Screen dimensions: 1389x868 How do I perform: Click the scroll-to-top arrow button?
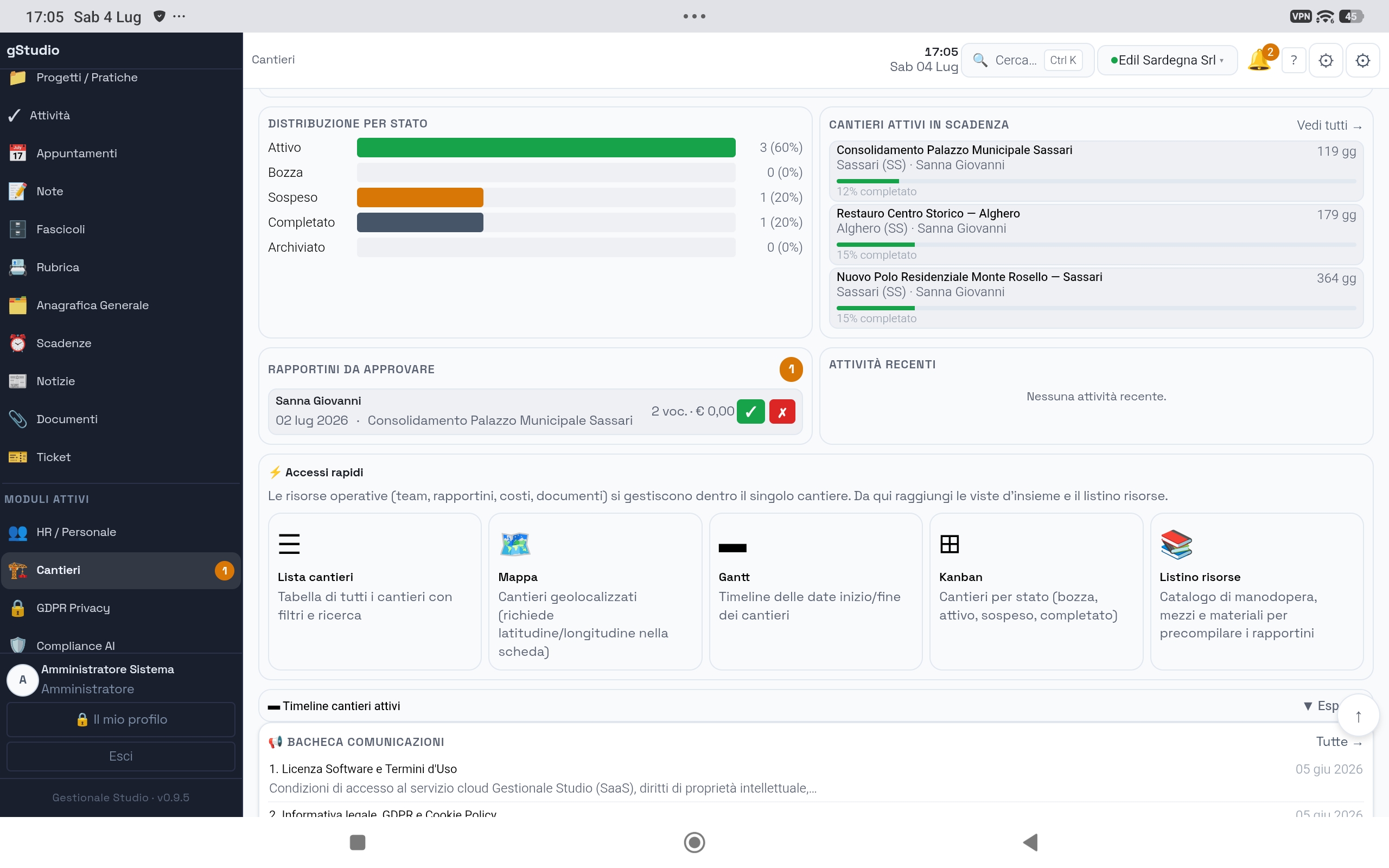pos(1359,716)
